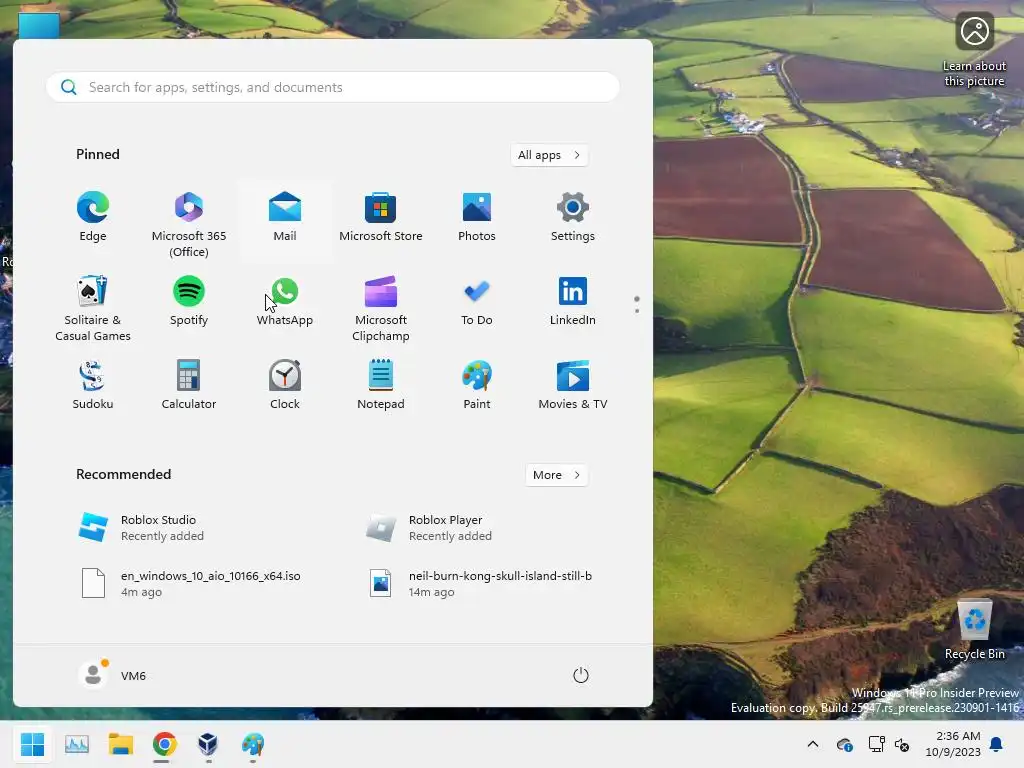Switch to Google Chrome on taskbar
The image size is (1024, 768).
pos(165,744)
